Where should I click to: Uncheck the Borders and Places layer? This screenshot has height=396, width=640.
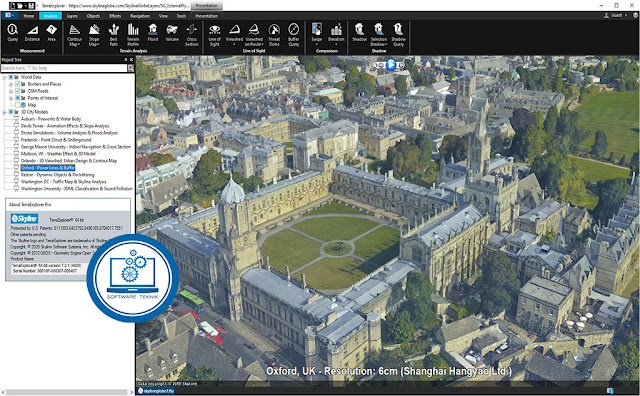tap(18, 84)
